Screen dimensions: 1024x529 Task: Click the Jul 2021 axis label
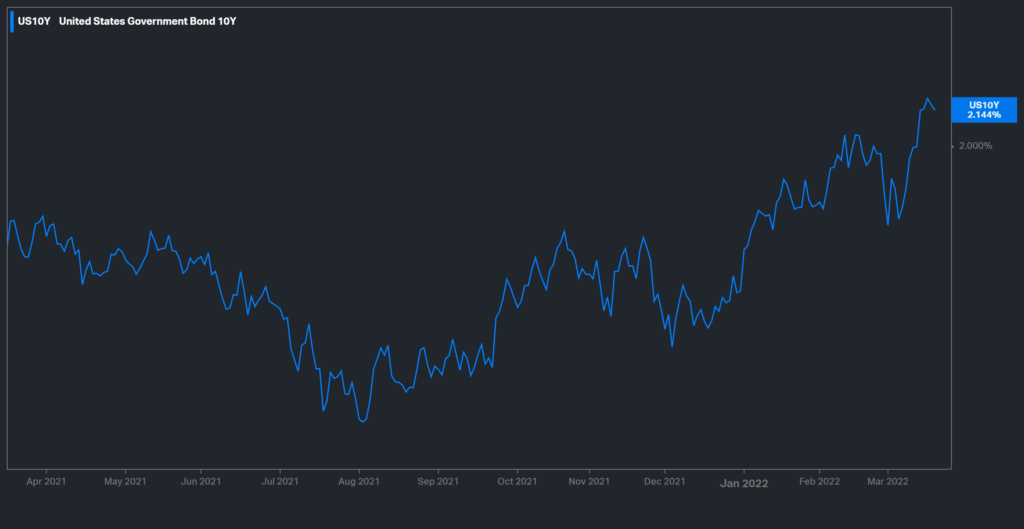pos(280,482)
